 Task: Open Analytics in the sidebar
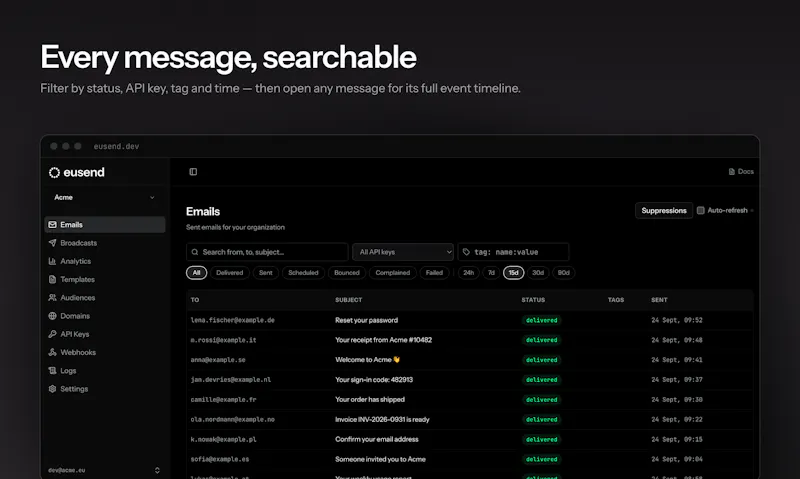105,261
